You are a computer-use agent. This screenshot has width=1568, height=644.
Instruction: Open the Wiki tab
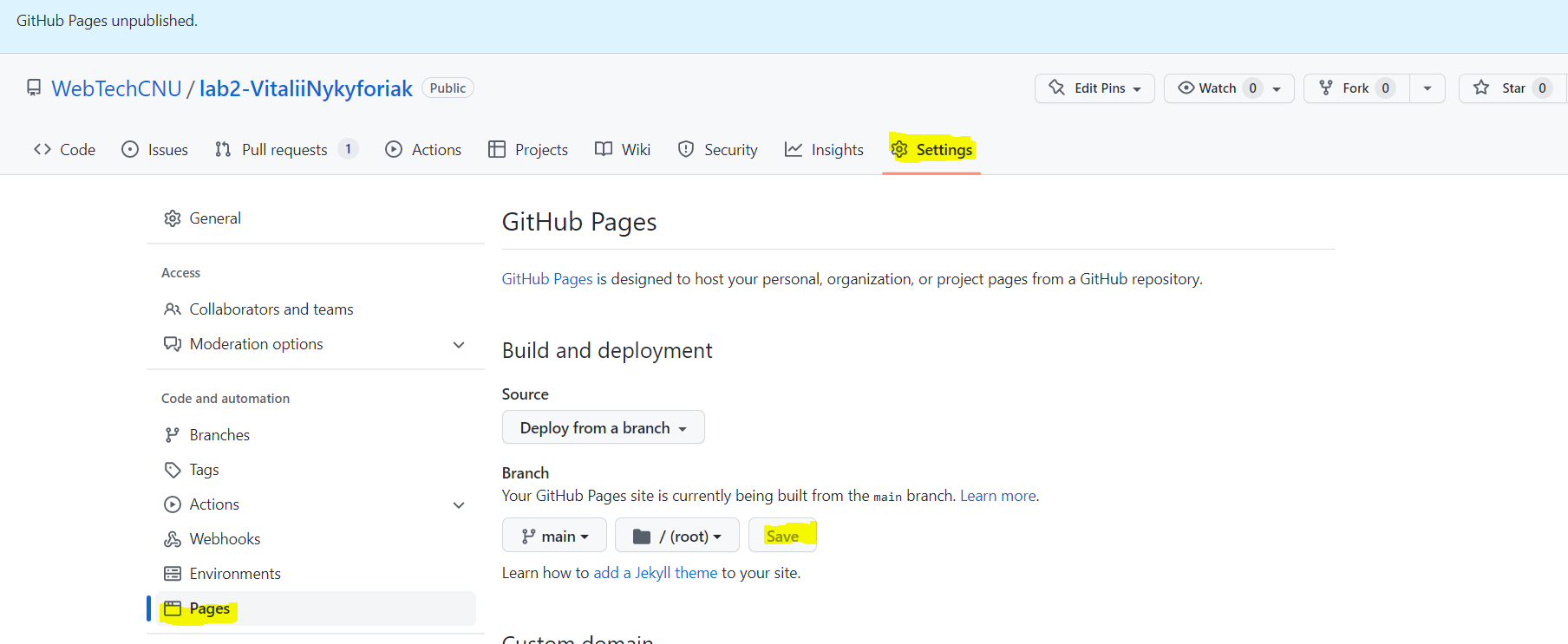point(623,150)
